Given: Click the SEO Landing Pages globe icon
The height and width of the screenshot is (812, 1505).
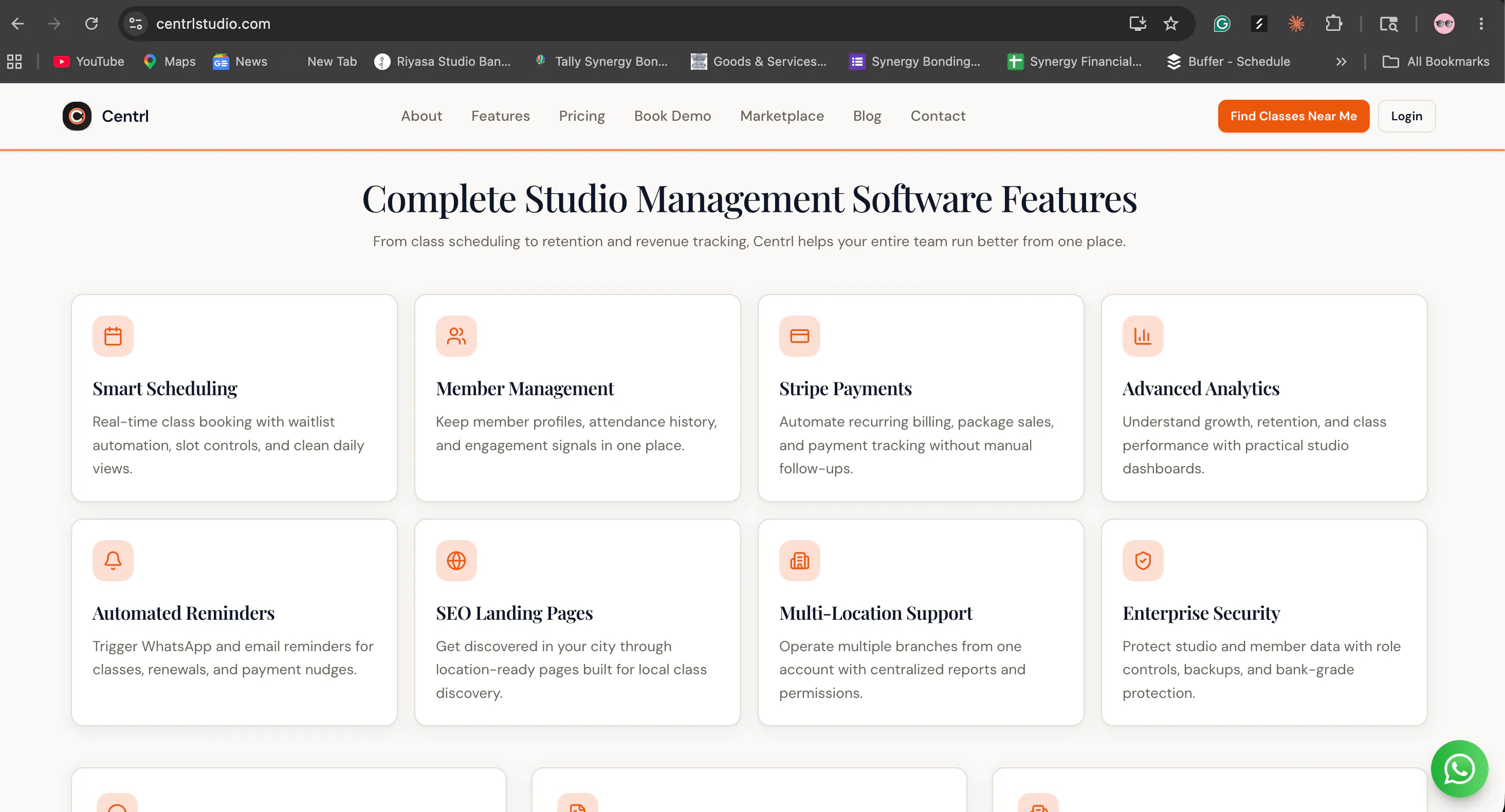Looking at the screenshot, I should [x=456, y=560].
